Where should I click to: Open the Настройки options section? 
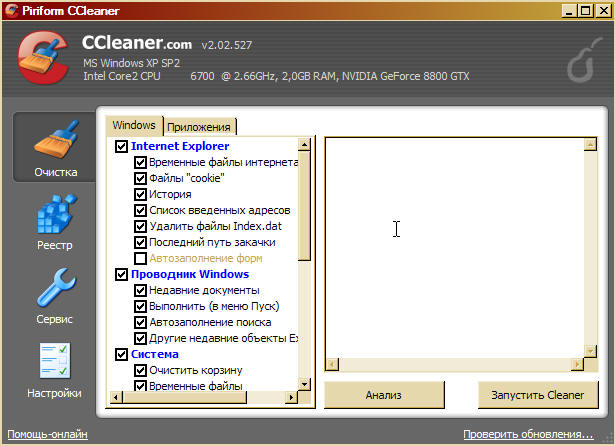point(55,371)
